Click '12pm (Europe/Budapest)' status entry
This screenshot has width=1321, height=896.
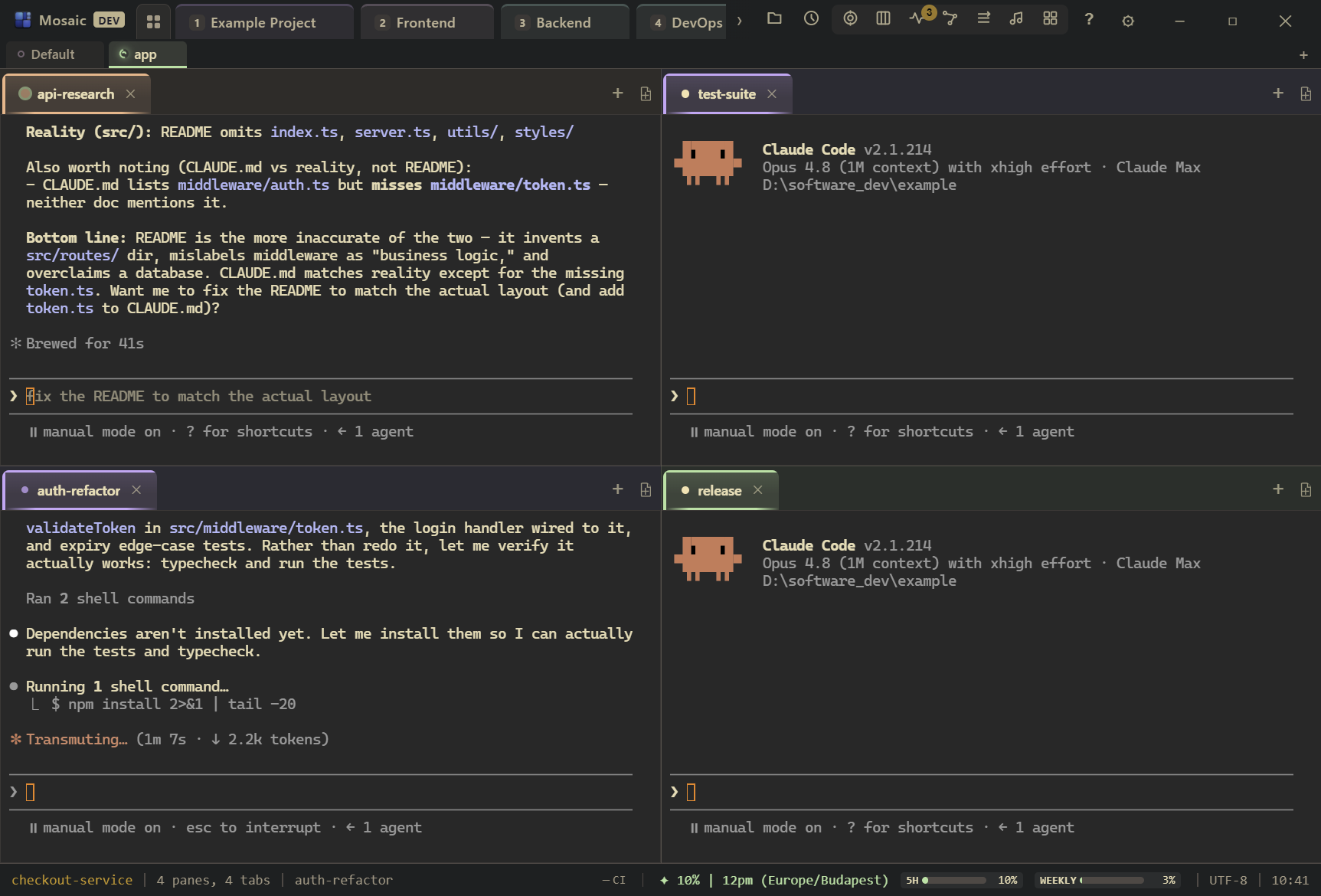805,881
